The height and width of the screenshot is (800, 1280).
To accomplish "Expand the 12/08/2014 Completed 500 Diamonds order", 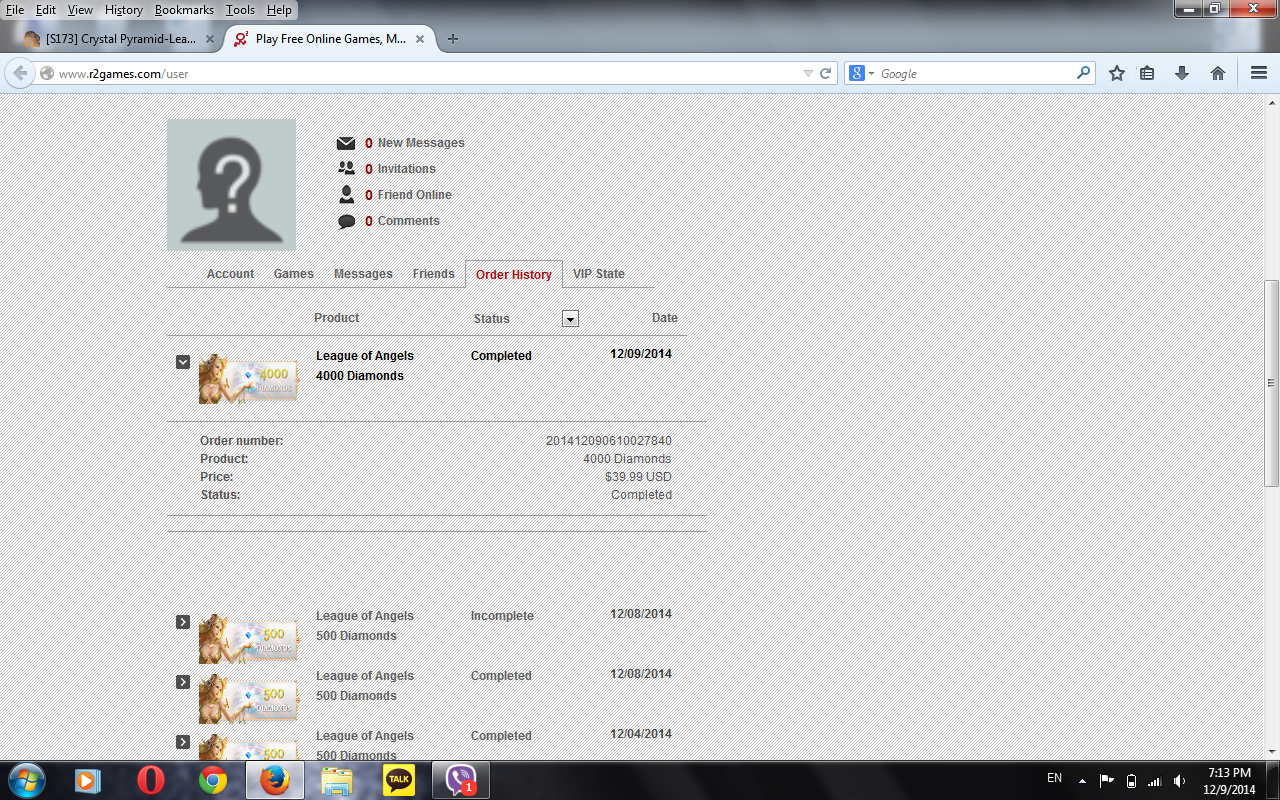I will click(183, 682).
